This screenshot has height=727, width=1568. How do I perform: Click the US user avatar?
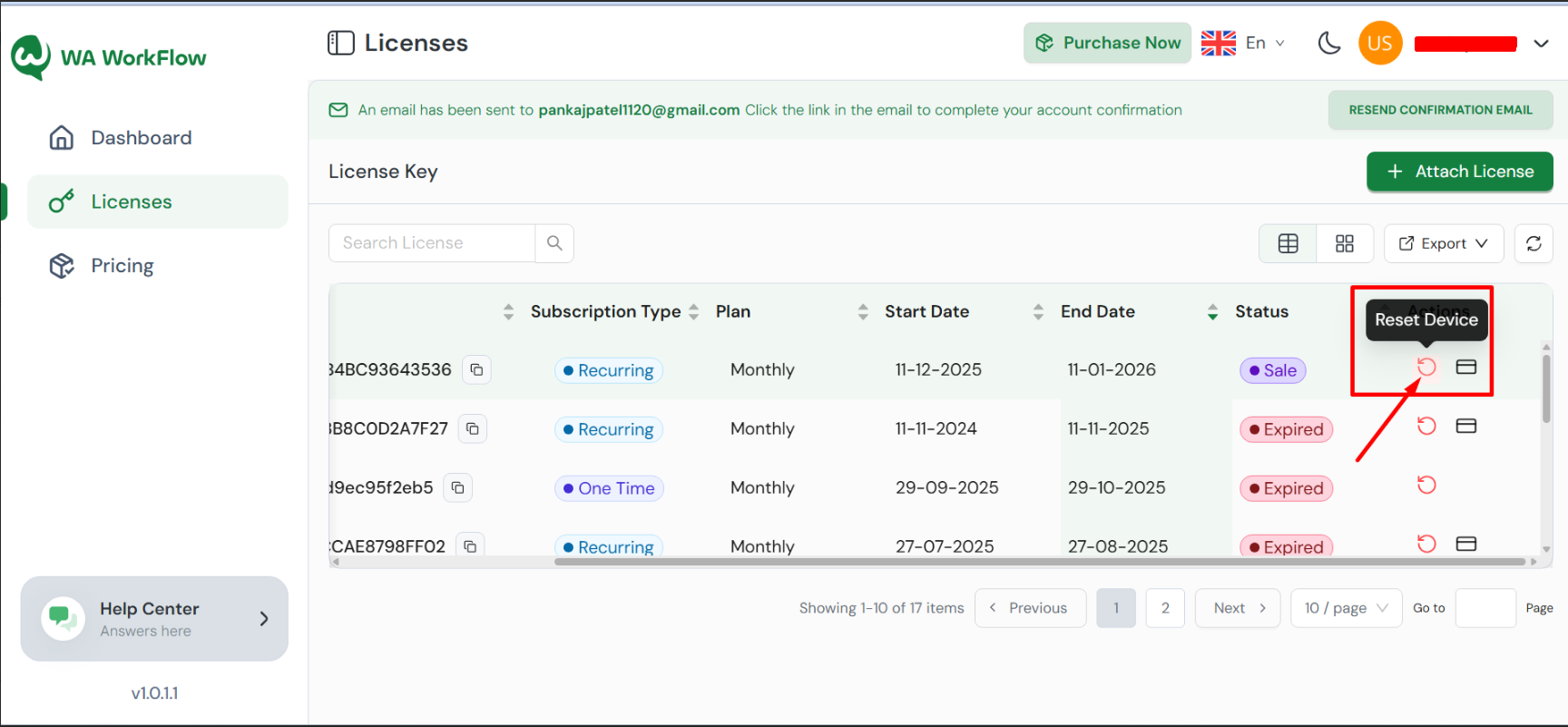coord(1379,43)
